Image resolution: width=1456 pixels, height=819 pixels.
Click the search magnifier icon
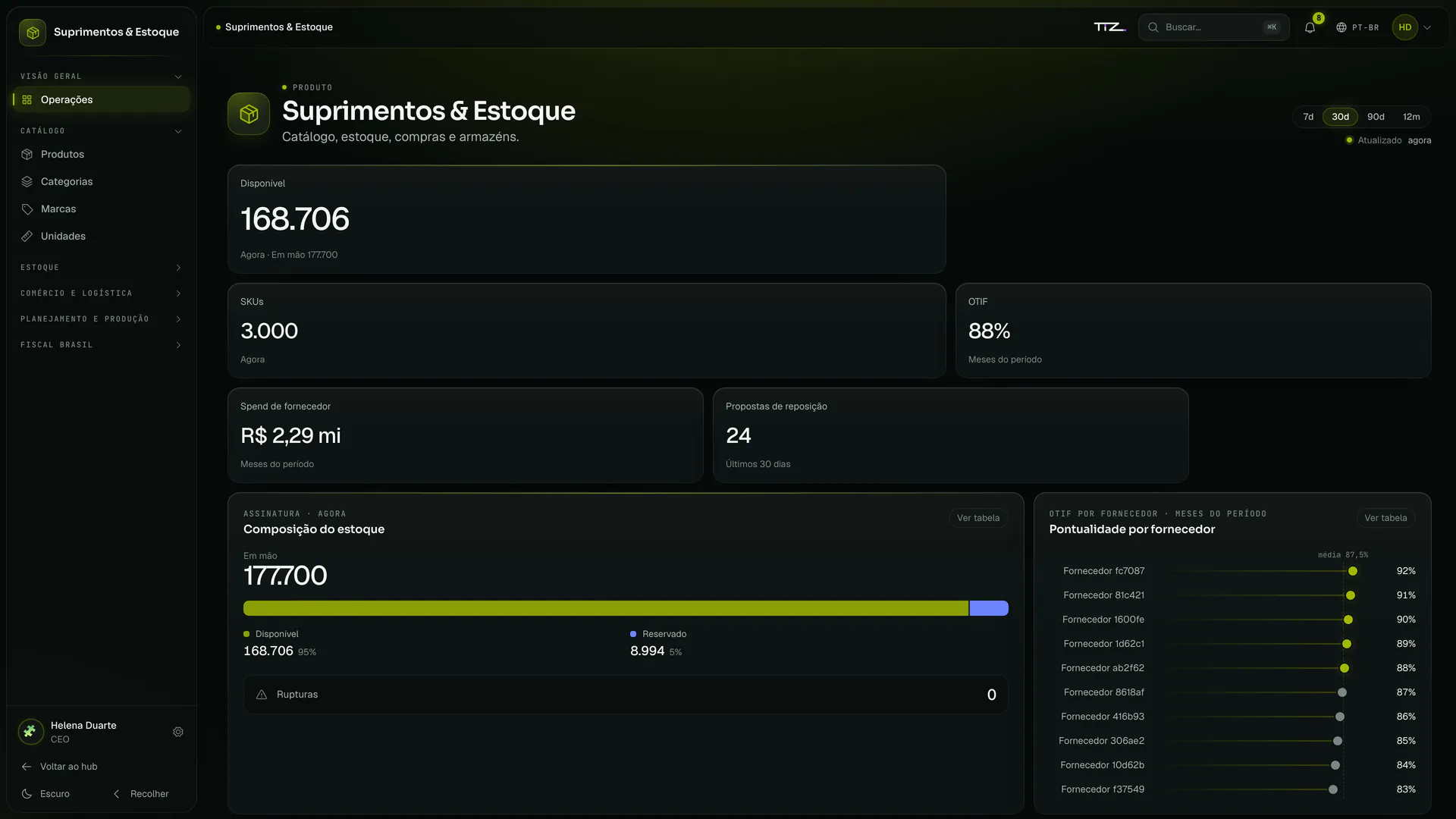(x=1153, y=27)
